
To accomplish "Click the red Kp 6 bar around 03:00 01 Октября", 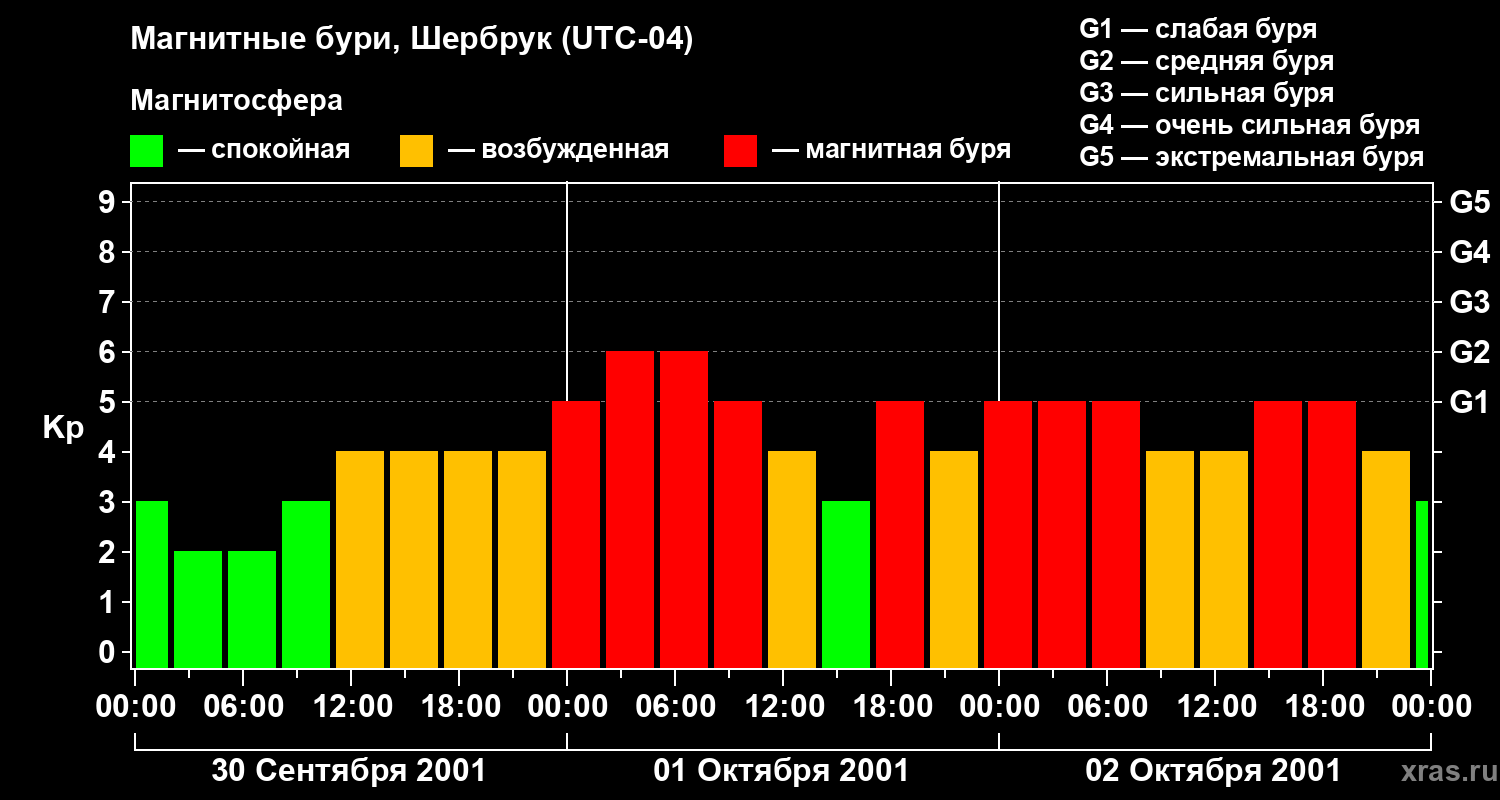I will tap(630, 510).
